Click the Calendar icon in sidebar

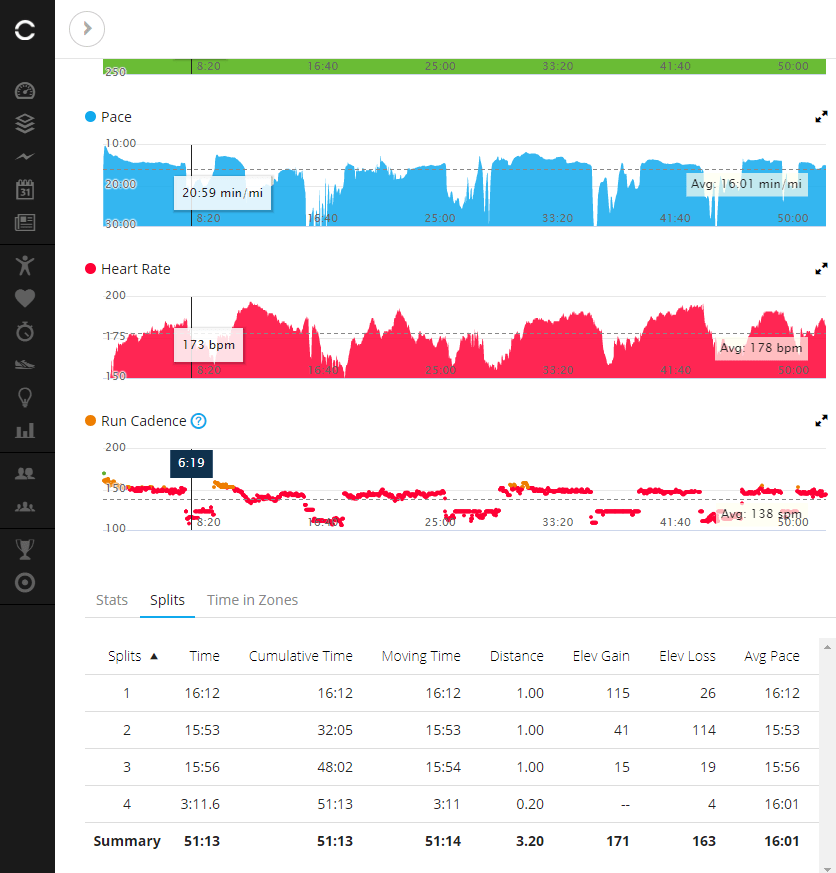pyautogui.click(x=26, y=189)
